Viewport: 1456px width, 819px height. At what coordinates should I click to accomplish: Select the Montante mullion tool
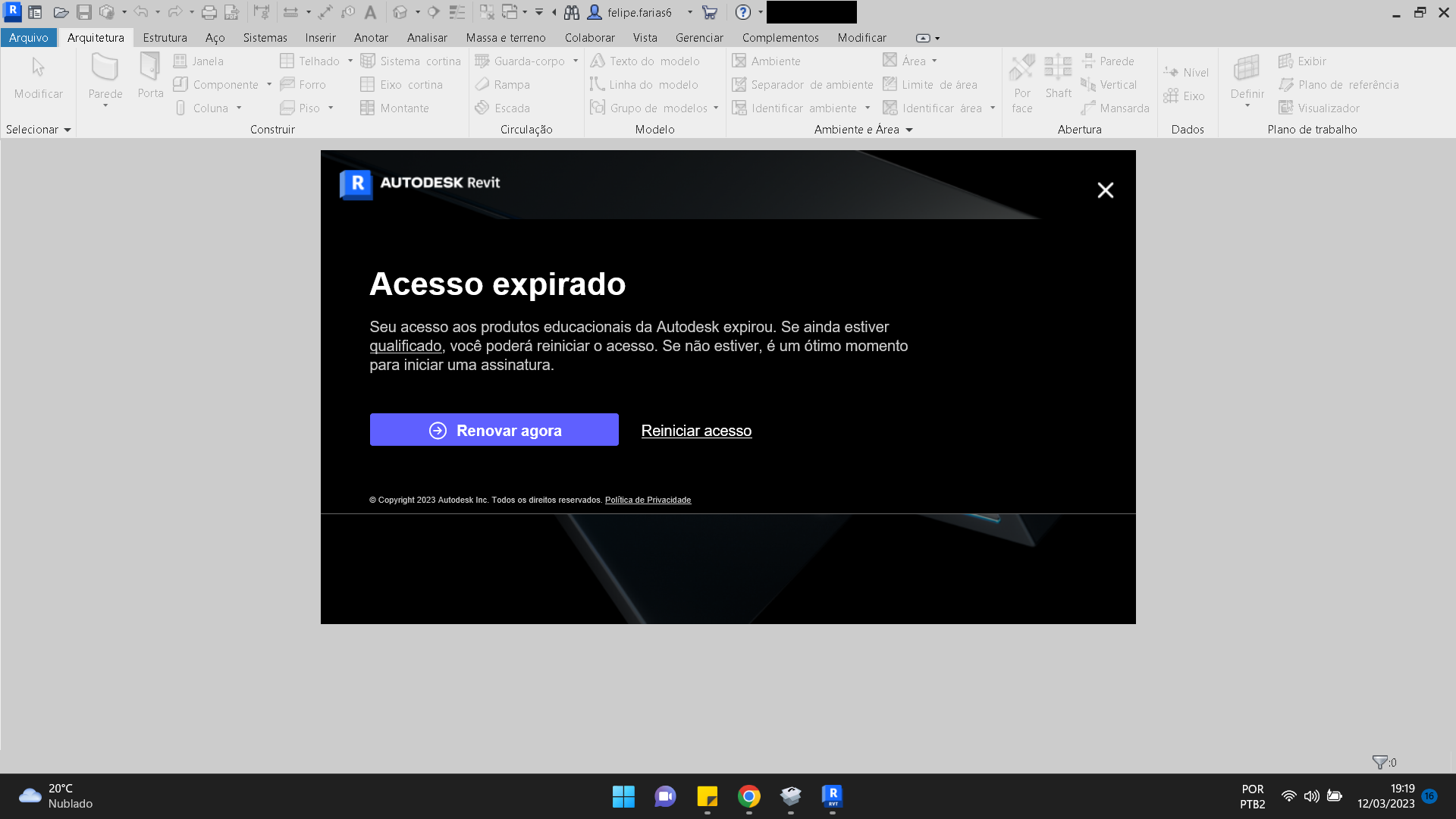(395, 108)
